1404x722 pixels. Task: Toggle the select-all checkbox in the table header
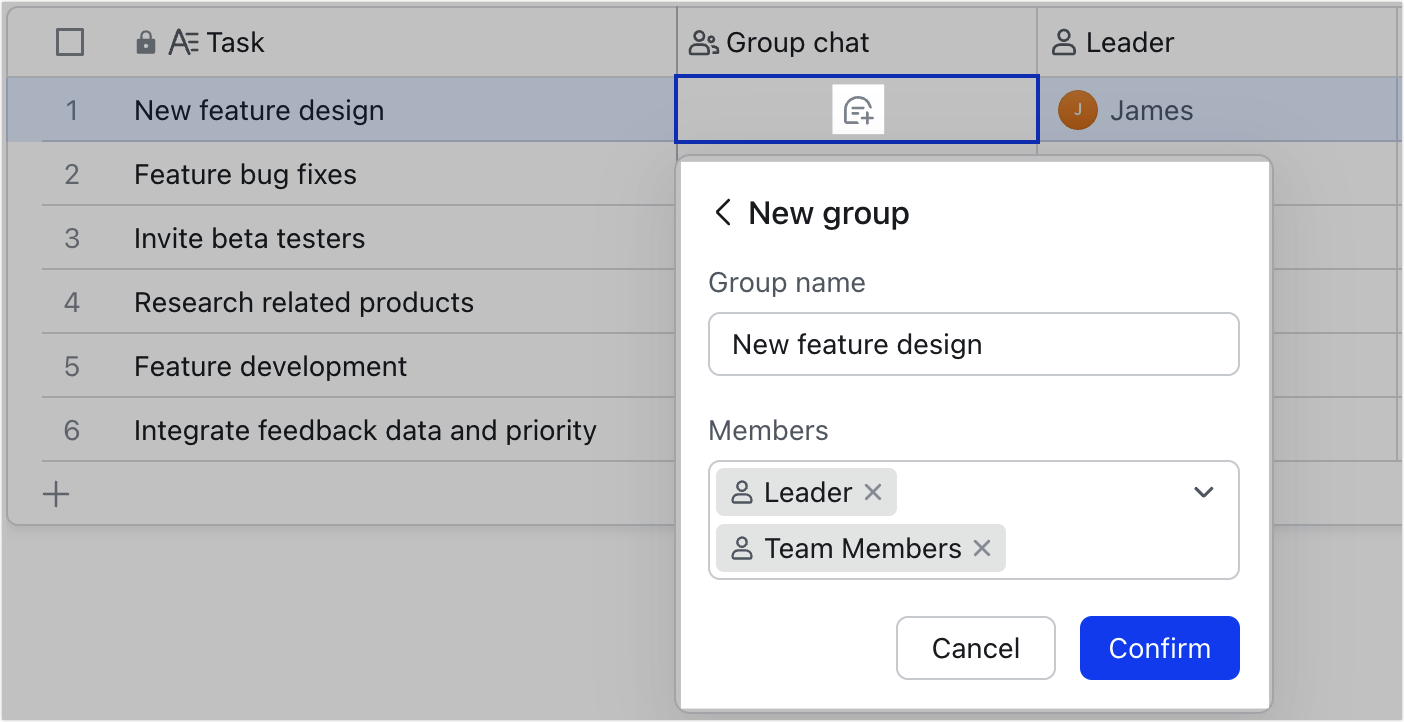69,42
